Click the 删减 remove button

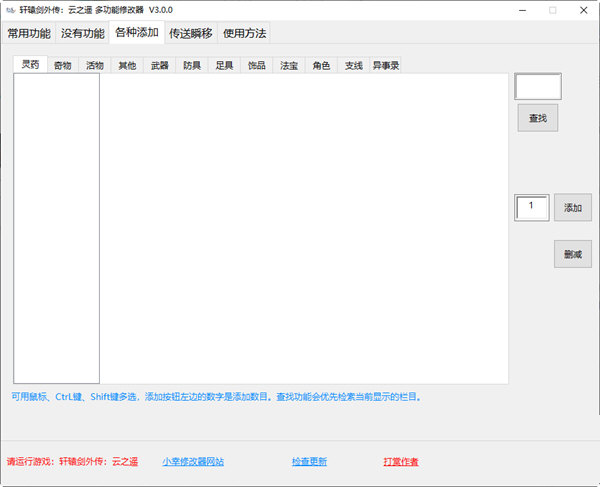click(x=573, y=254)
